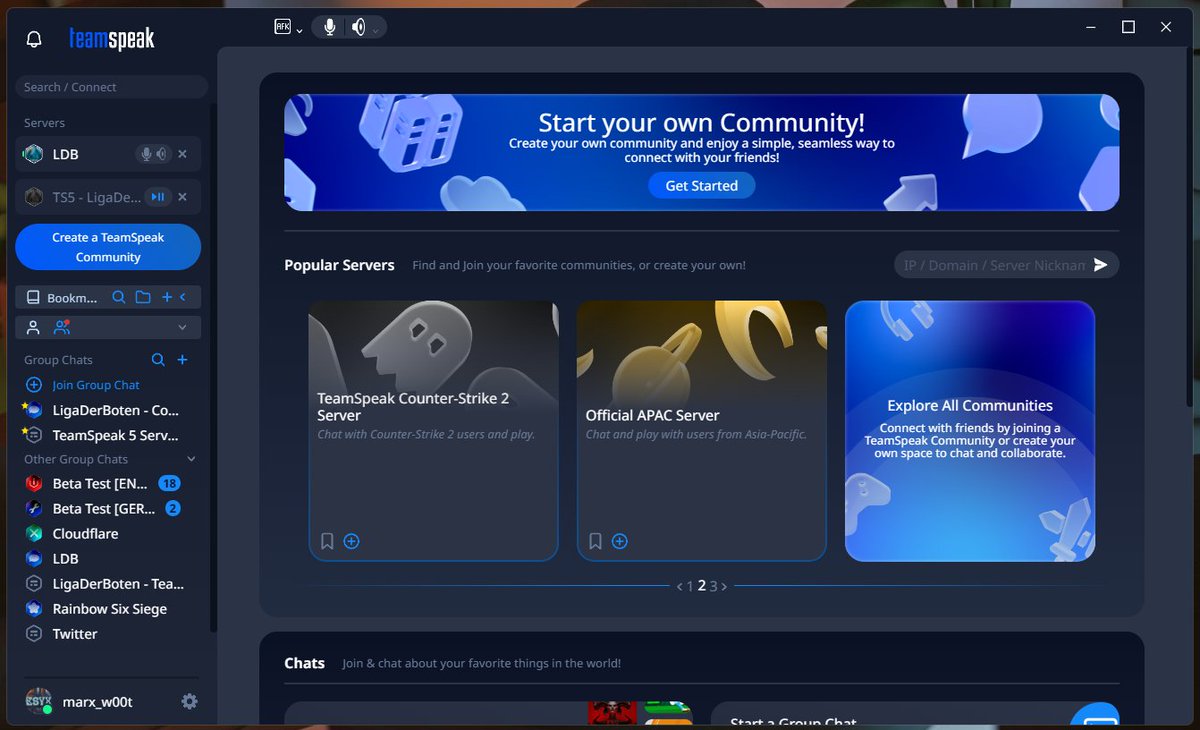Image resolution: width=1200 pixels, height=730 pixels.
Task: Select the single-person contacts icon
Action: 33,327
